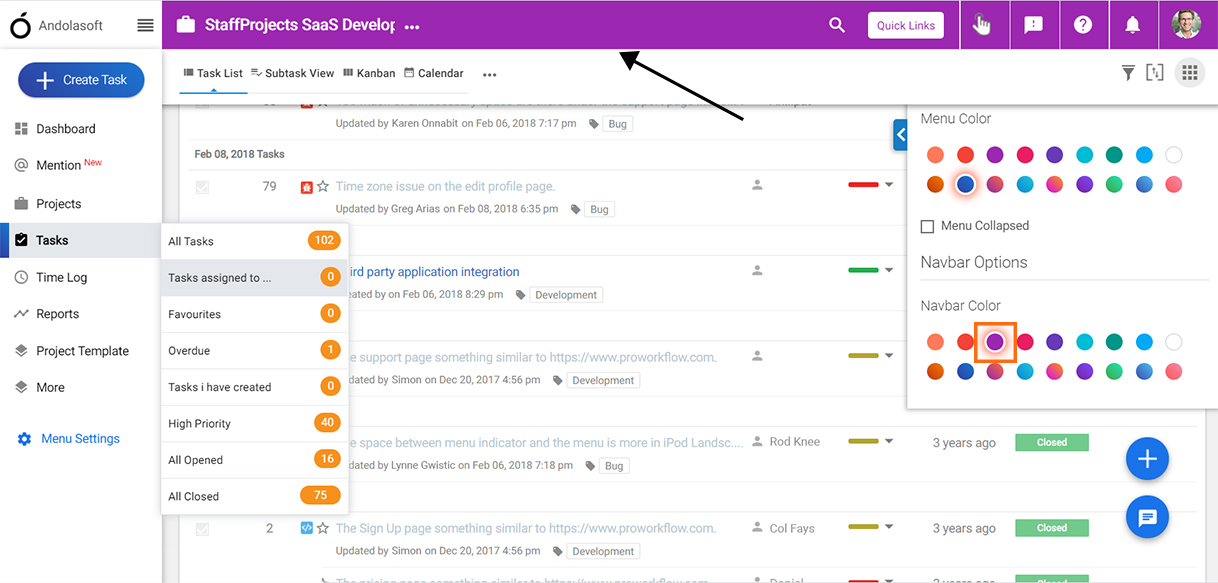1218x583 pixels.
Task: Open the feedback message icon in navbar
Action: (1033, 25)
